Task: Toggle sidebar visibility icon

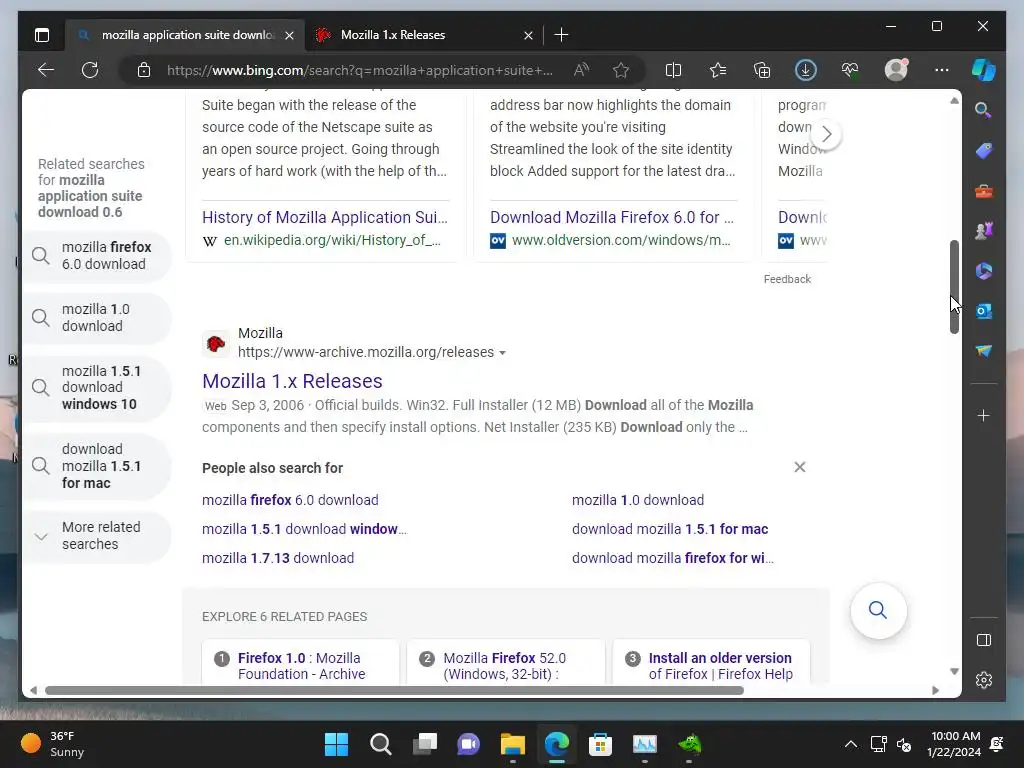Action: click(x=984, y=640)
